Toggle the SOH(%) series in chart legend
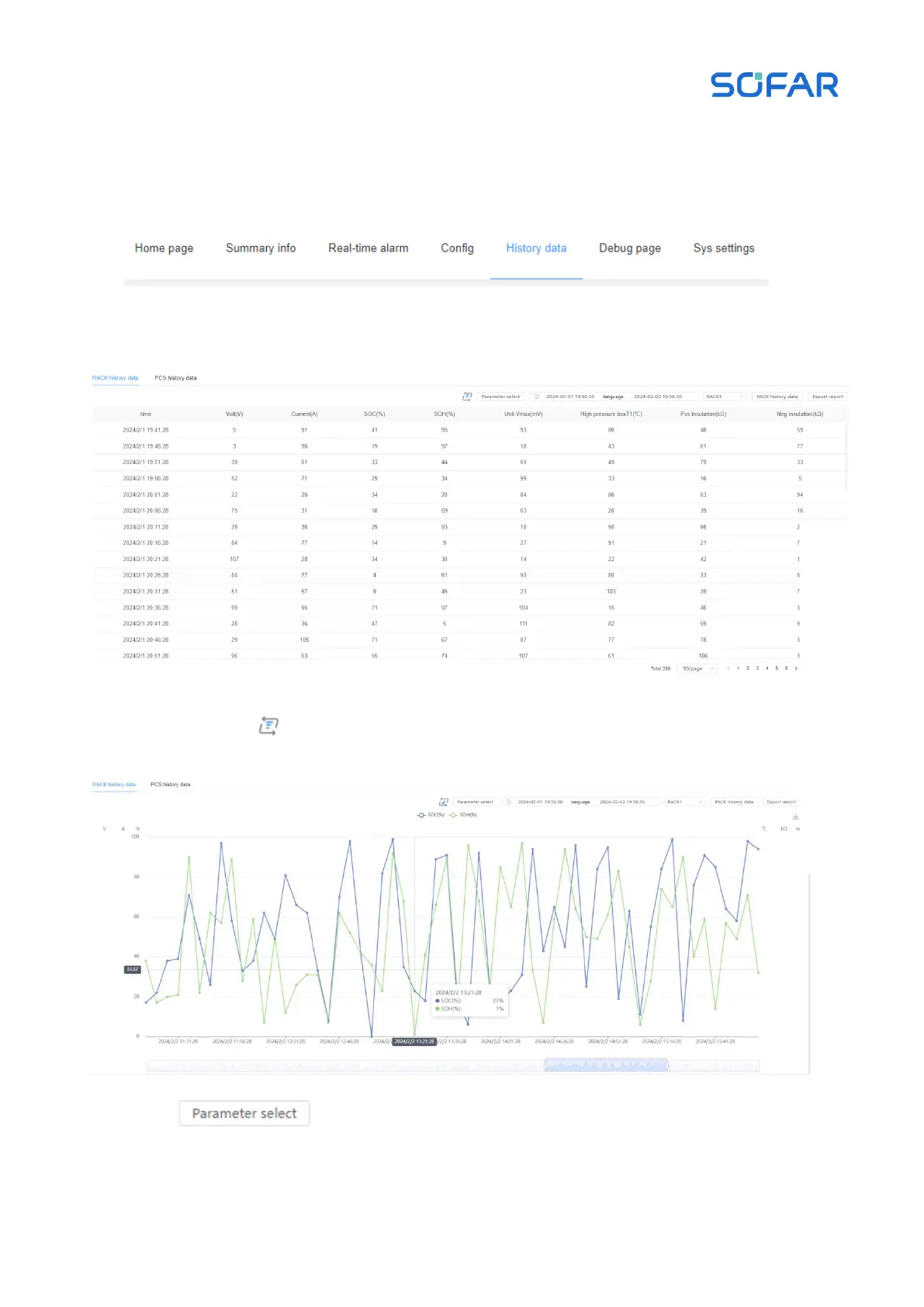The width and height of the screenshot is (924, 1307). coord(464,815)
